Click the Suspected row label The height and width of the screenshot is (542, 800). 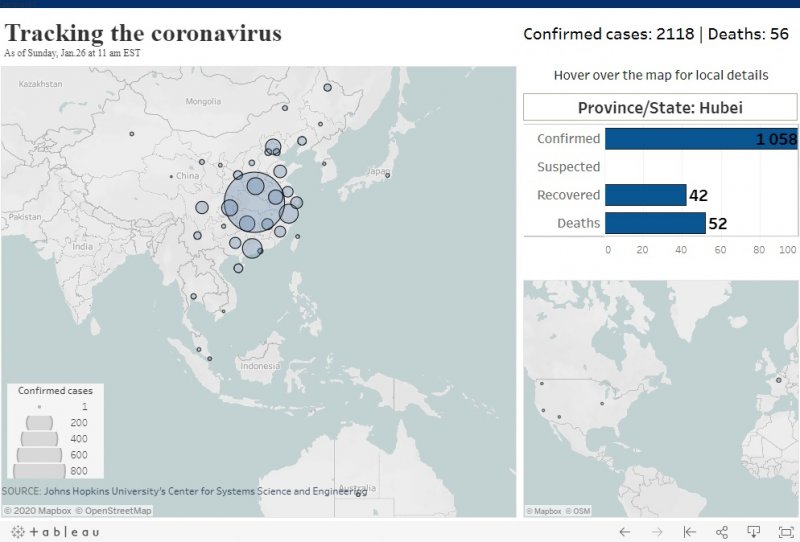click(568, 167)
